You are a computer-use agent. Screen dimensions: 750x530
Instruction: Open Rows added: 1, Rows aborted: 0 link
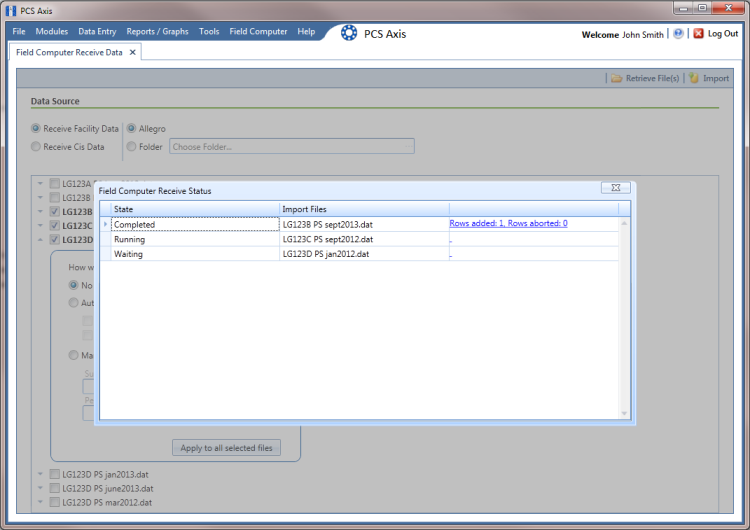click(508, 223)
